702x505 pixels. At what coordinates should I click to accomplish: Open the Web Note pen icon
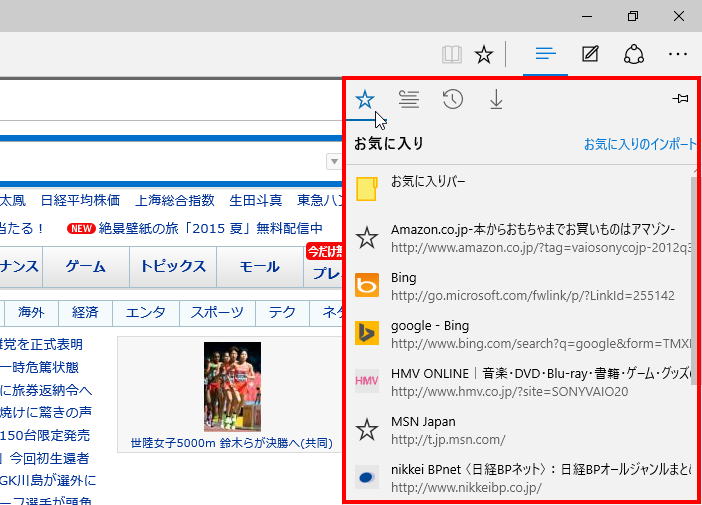pyautogui.click(x=590, y=54)
